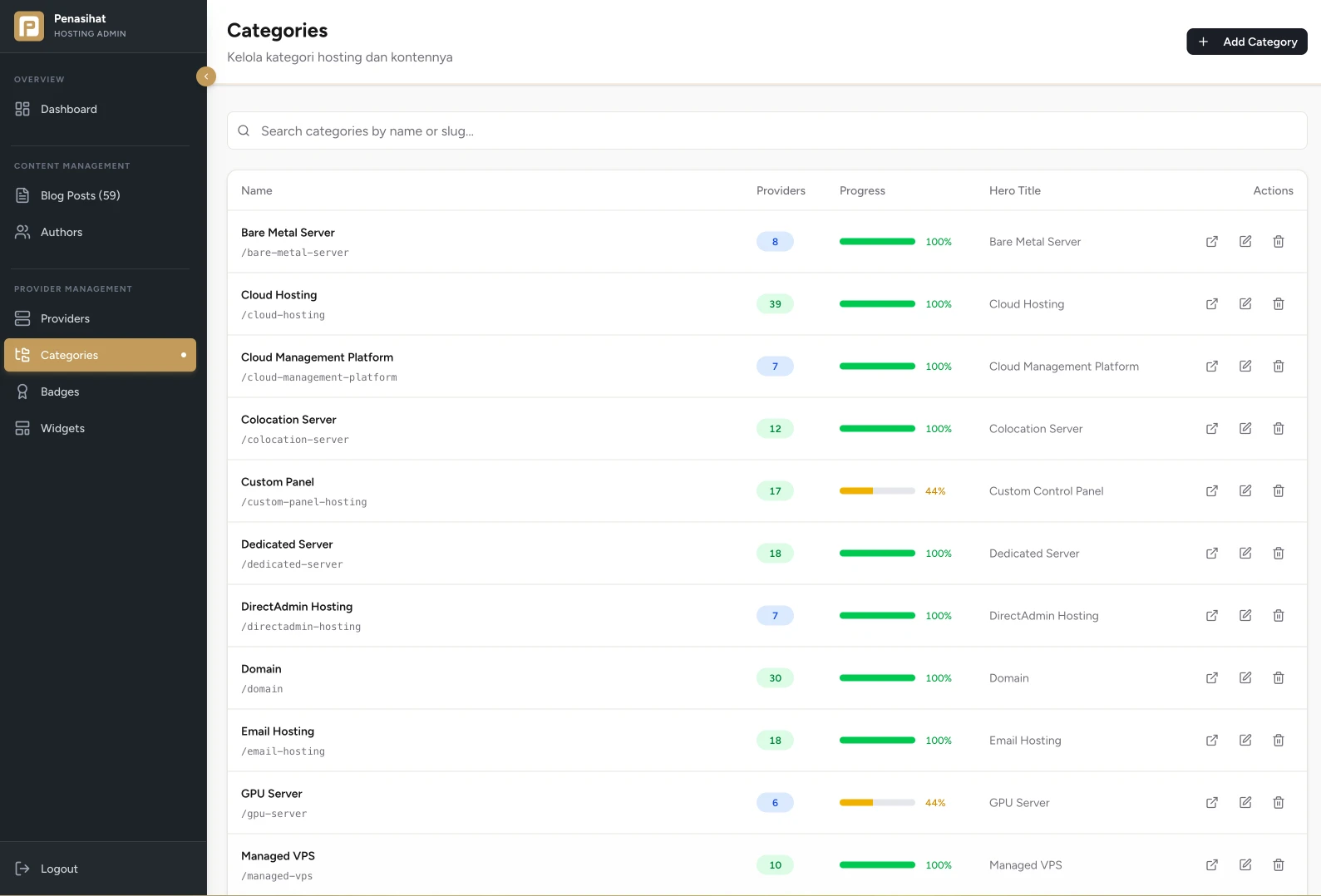Open the Badges menu item
This screenshot has height=896, width=1321.
click(60, 391)
